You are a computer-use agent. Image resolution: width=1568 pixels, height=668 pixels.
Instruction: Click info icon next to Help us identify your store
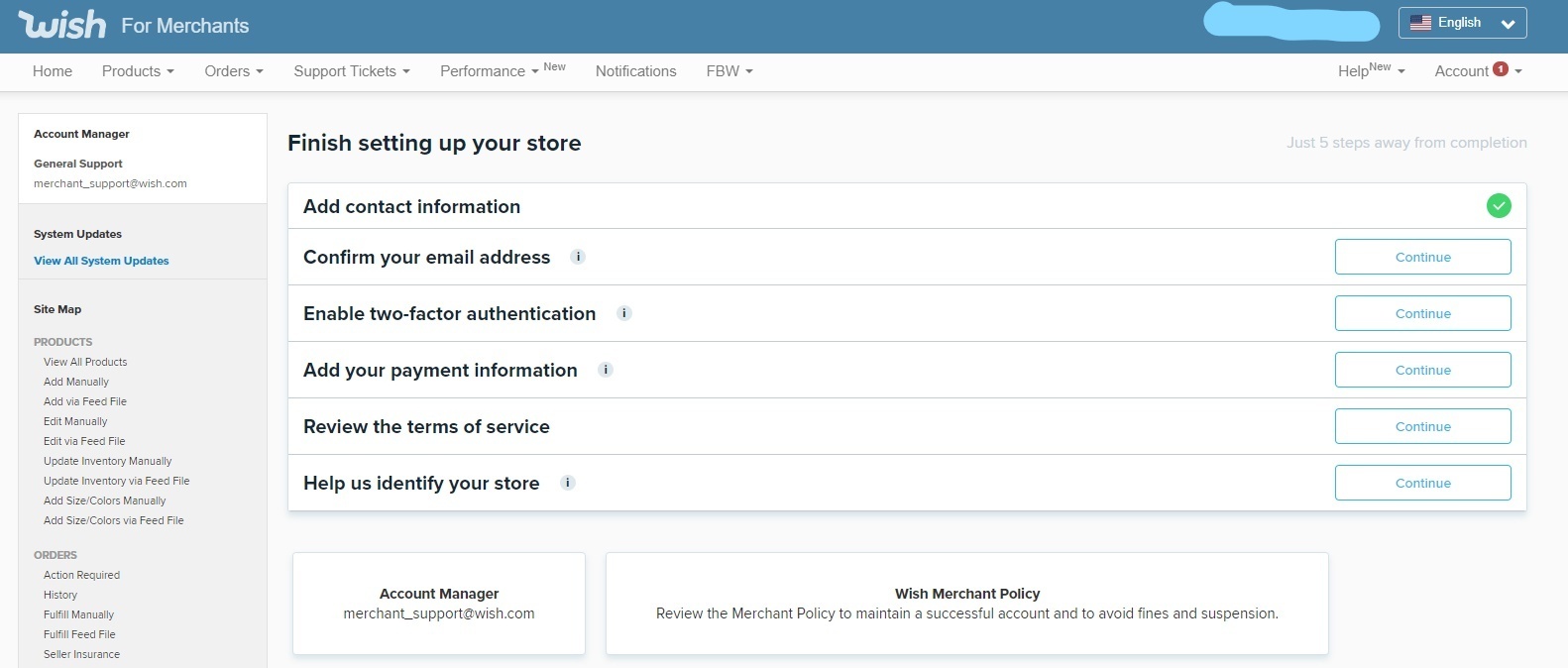(x=568, y=483)
